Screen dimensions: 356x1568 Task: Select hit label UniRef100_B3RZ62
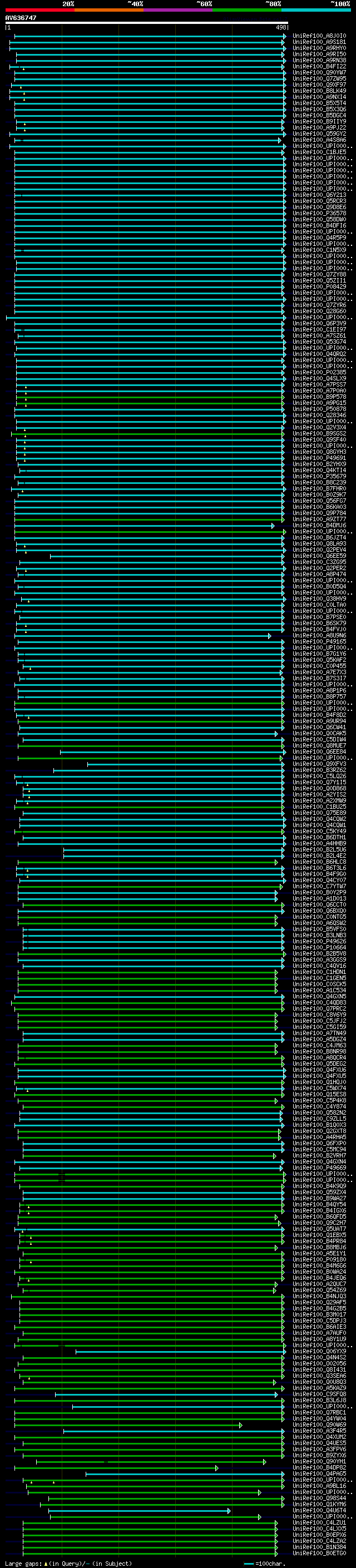click(x=319, y=770)
